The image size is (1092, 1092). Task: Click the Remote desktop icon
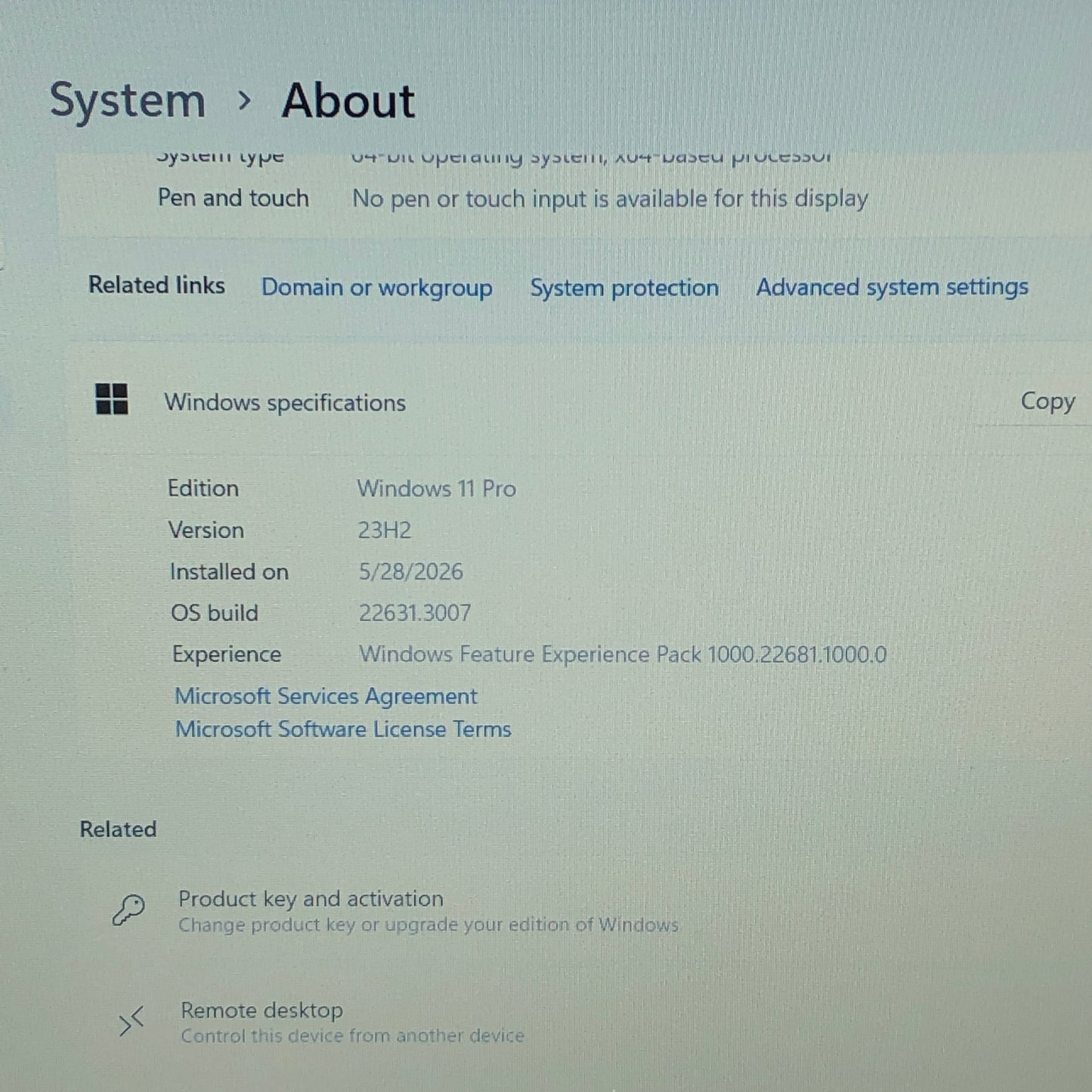tap(131, 1021)
